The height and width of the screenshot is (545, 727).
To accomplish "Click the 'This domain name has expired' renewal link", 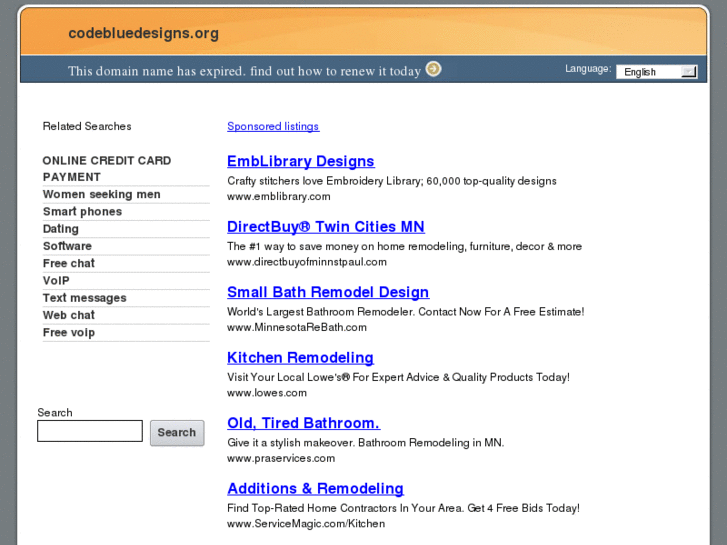I will click(x=244, y=71).
